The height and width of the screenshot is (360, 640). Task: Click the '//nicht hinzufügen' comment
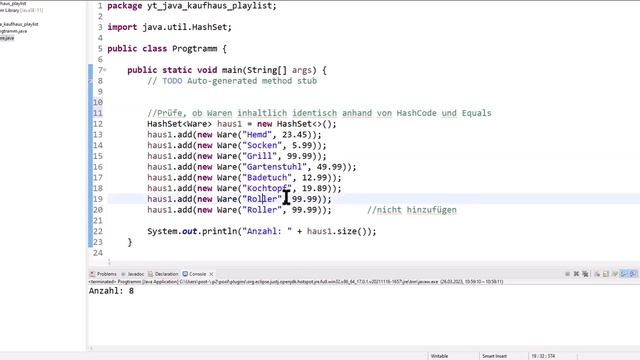[412, 210]
